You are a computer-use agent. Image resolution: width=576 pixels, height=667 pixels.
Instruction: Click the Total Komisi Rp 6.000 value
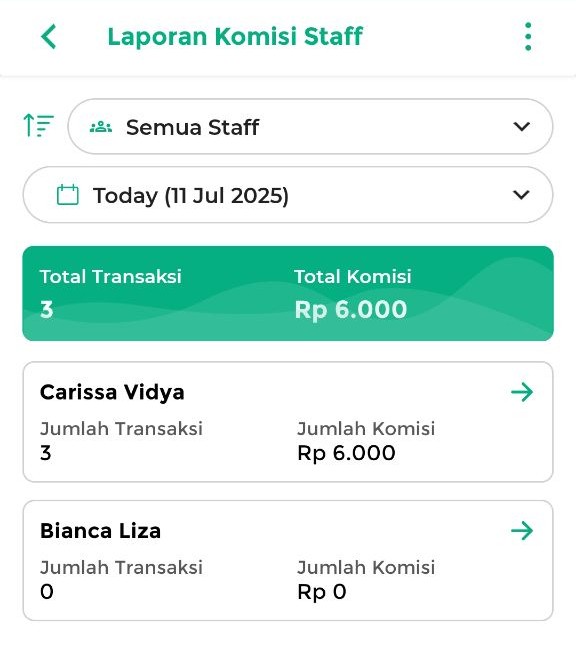pyautogui.click(x=351, y=309)
